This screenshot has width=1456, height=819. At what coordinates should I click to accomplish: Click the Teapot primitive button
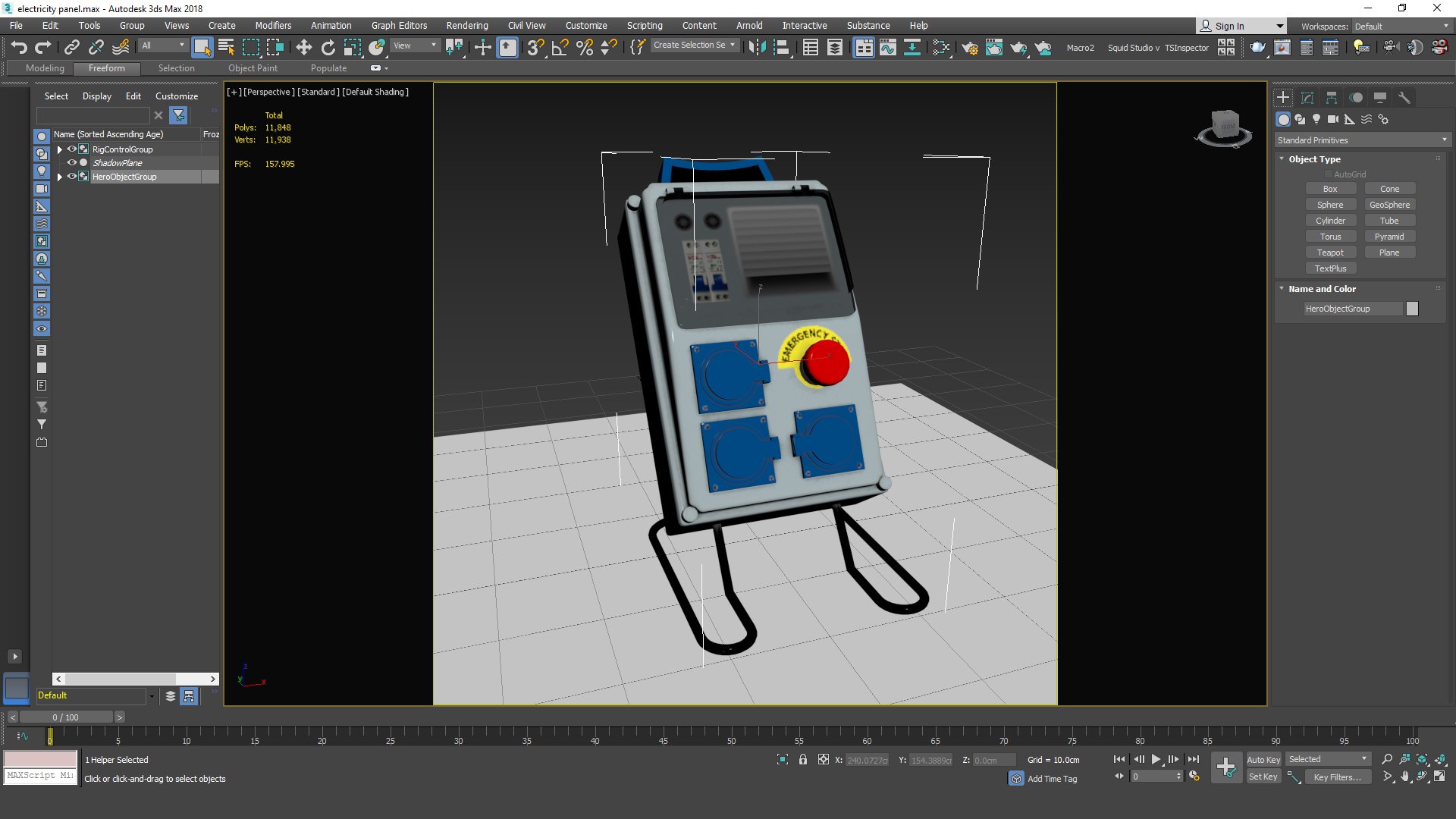pos(1330,253)
